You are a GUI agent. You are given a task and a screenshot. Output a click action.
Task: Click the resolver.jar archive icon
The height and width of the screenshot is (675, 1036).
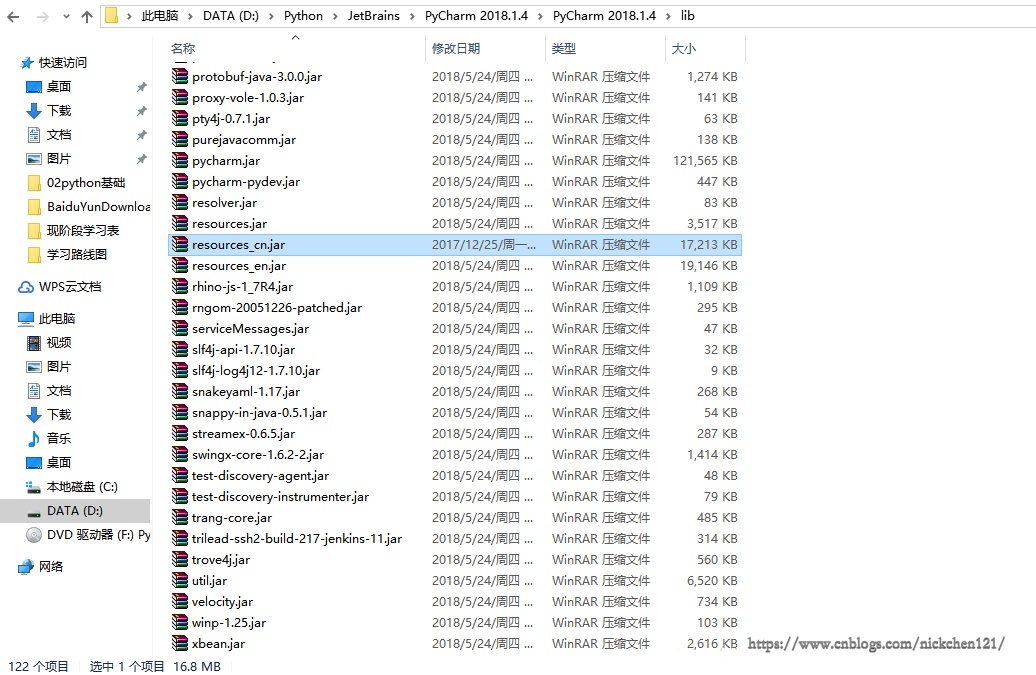click(x=180, y=202)
